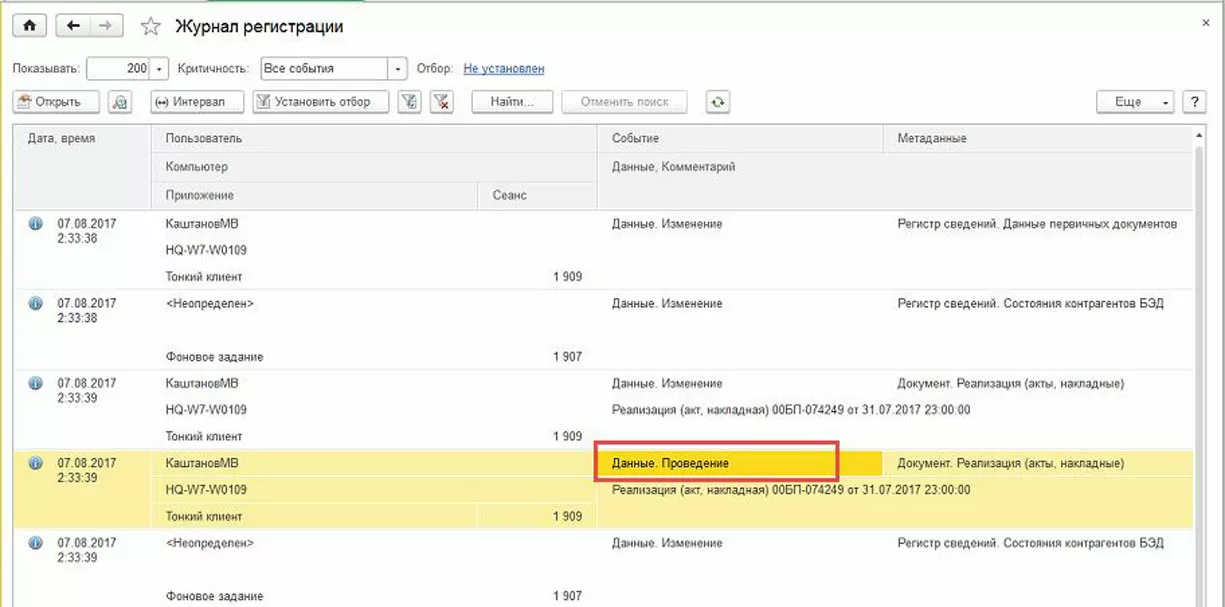
Task: Select Данные. Изменение event in last <Неопределен> row
Action: tap(667, 543)
